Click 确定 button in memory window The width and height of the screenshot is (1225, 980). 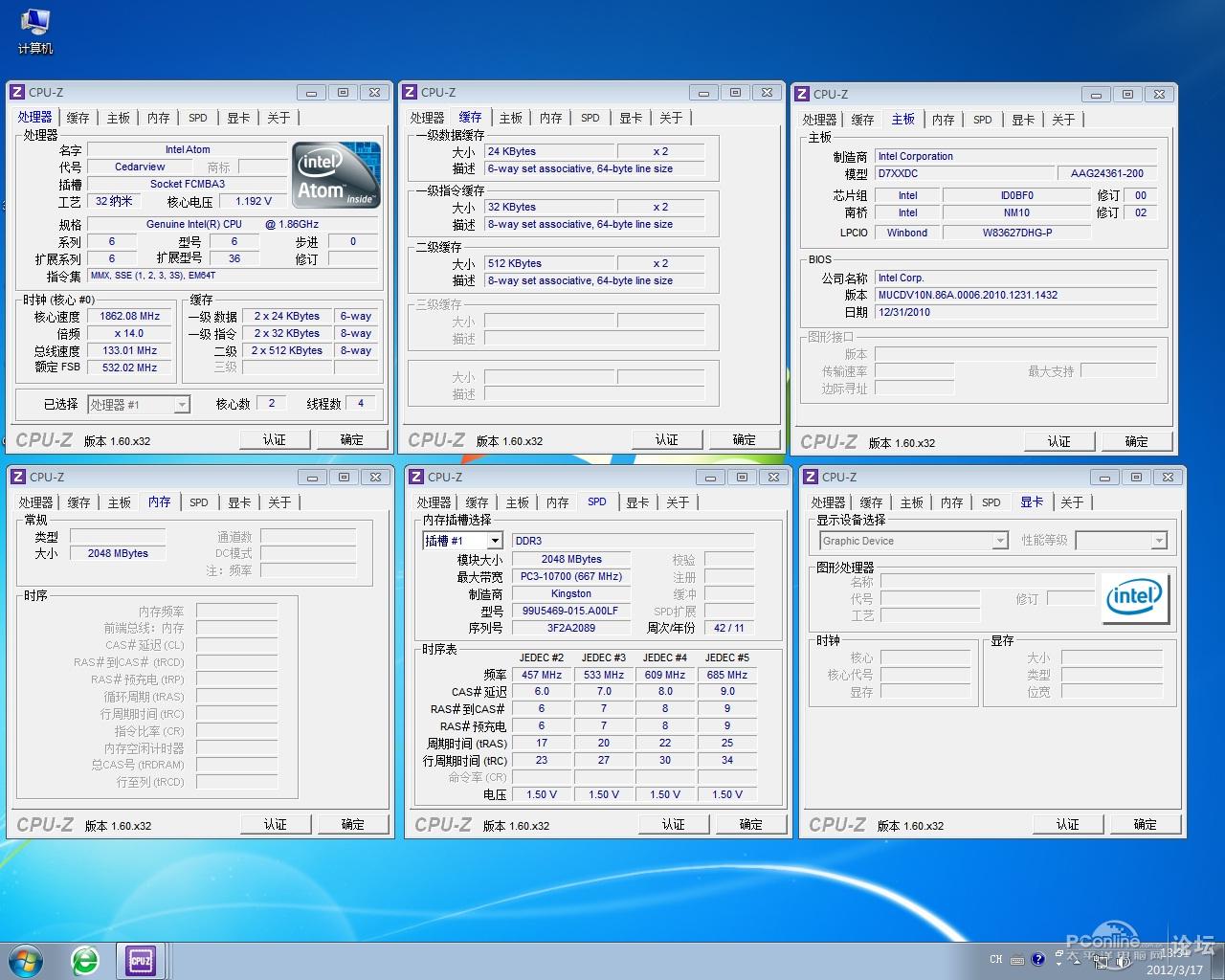pyautogui.click(x=353, y=824)
